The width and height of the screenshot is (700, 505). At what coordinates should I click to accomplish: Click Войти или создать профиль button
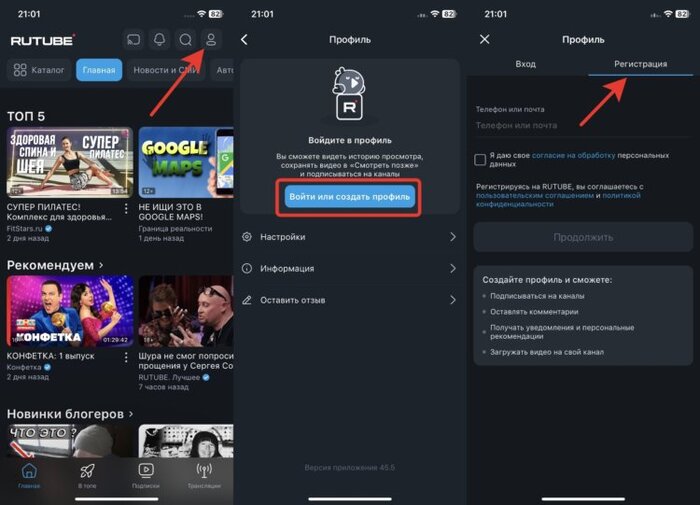coord(350,196)
